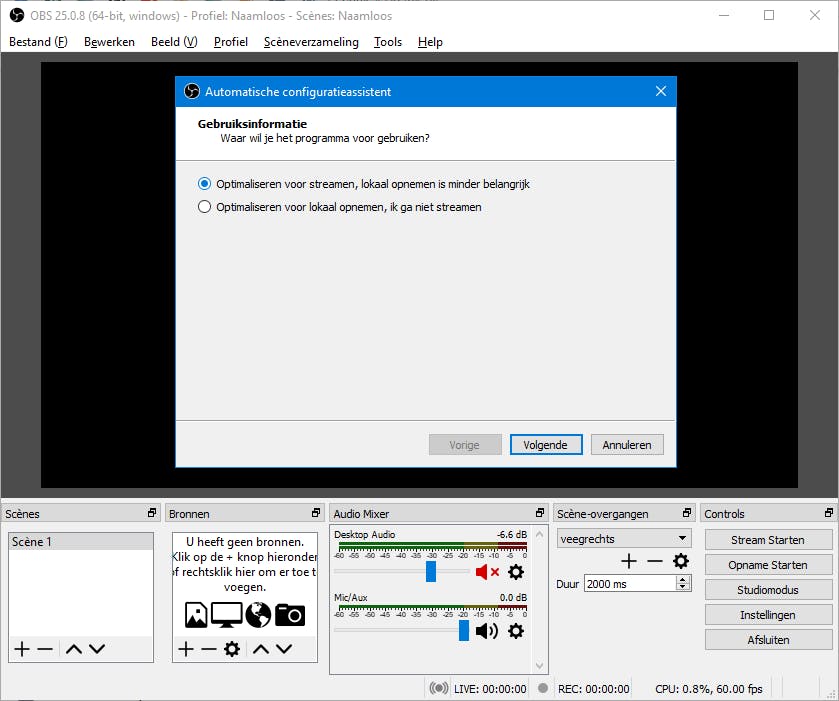This screenshot has height=701, width=839.
Task: Open the Beeld menu
Action: (x=174, y=42)
